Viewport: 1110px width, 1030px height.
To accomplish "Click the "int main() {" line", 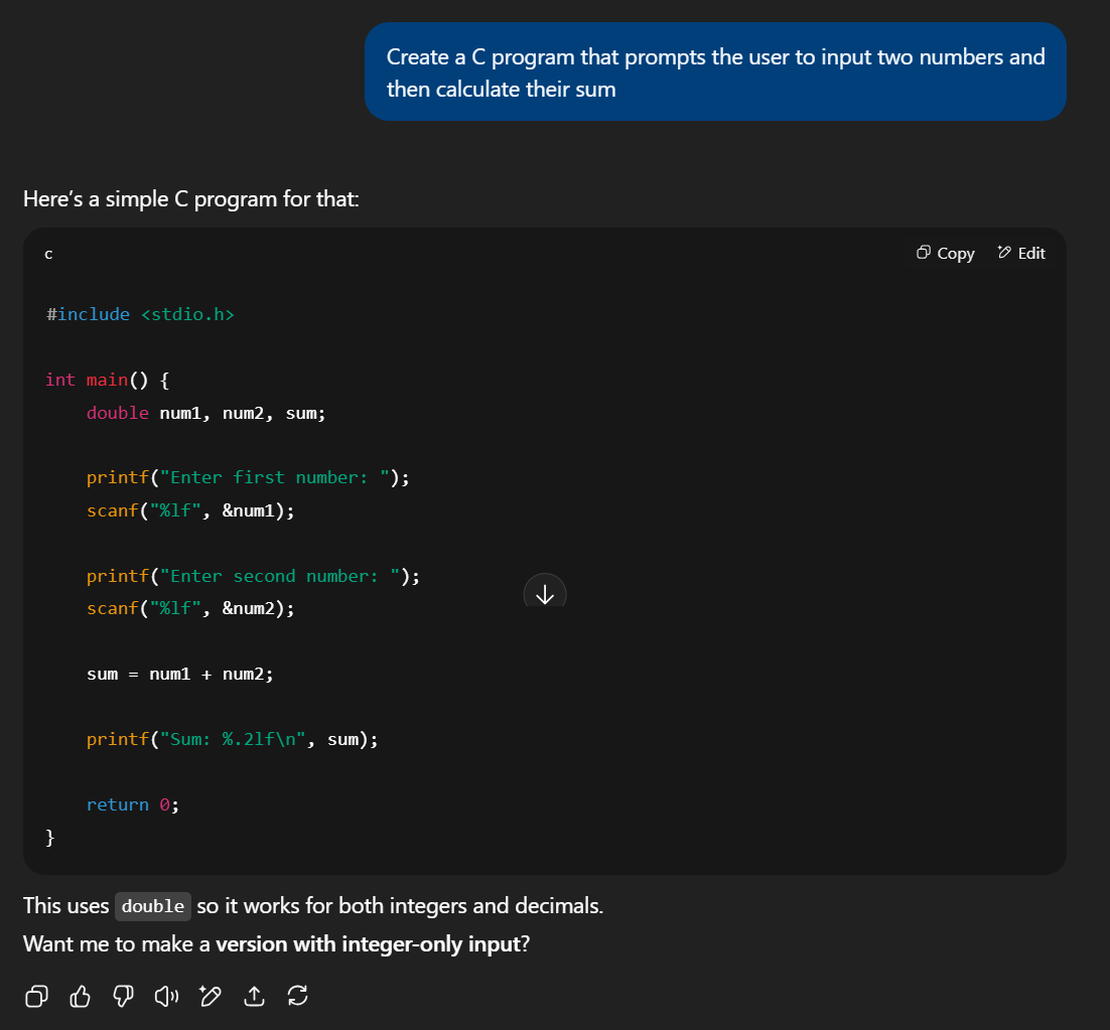I will point(109,380).
